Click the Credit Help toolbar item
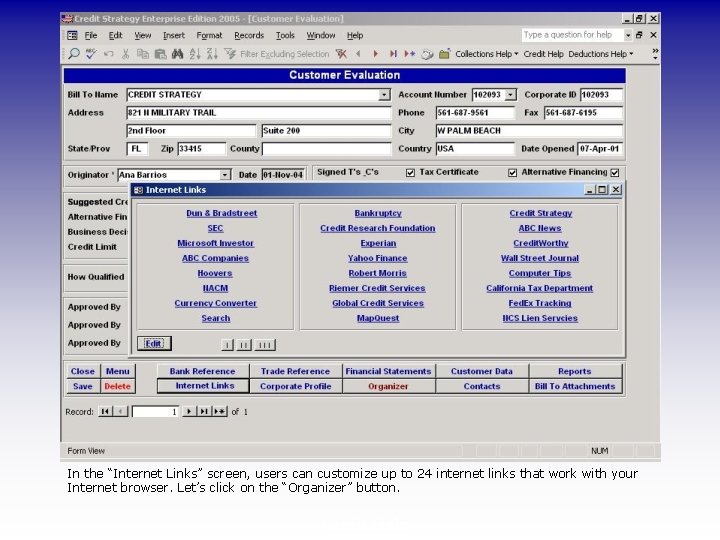The height and width of the screenshot is (540, 720). pos(543,54)
